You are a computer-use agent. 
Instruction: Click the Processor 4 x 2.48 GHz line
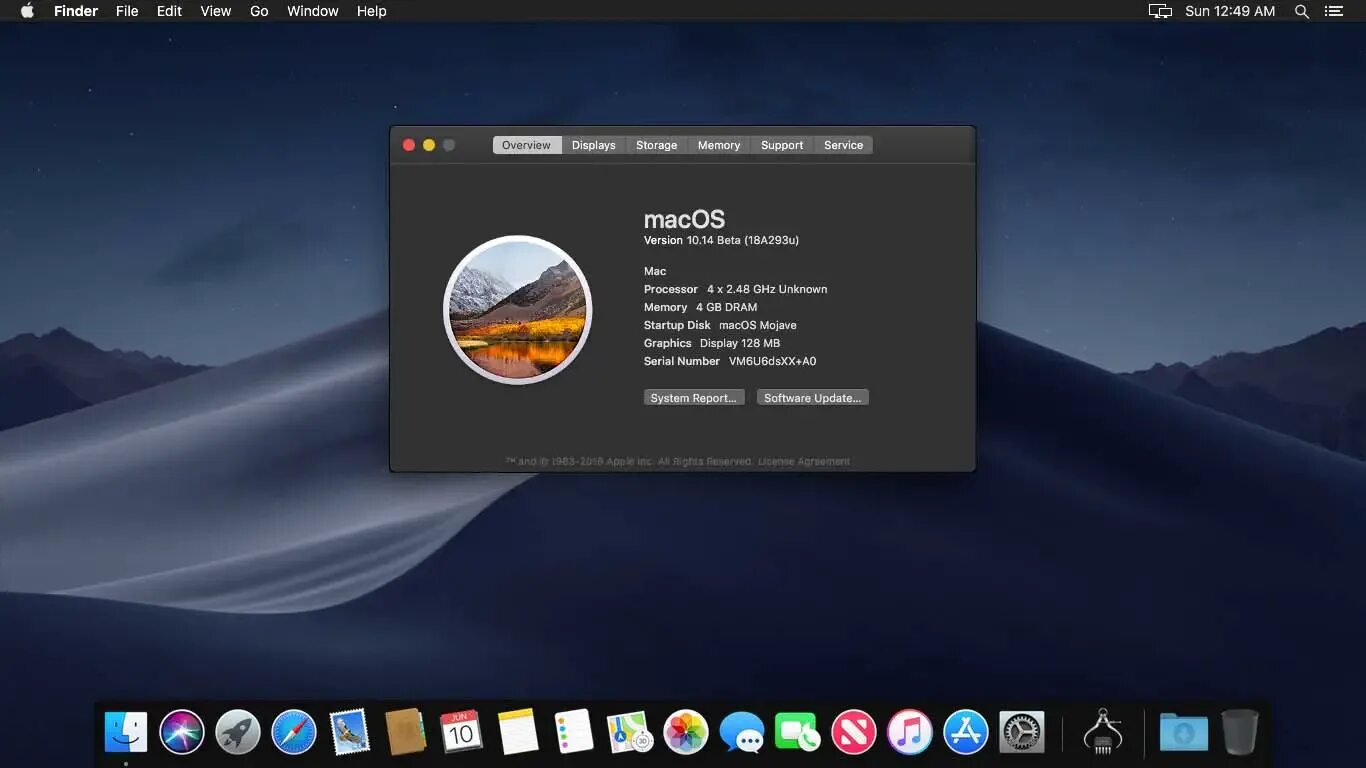tap(736, 289)
